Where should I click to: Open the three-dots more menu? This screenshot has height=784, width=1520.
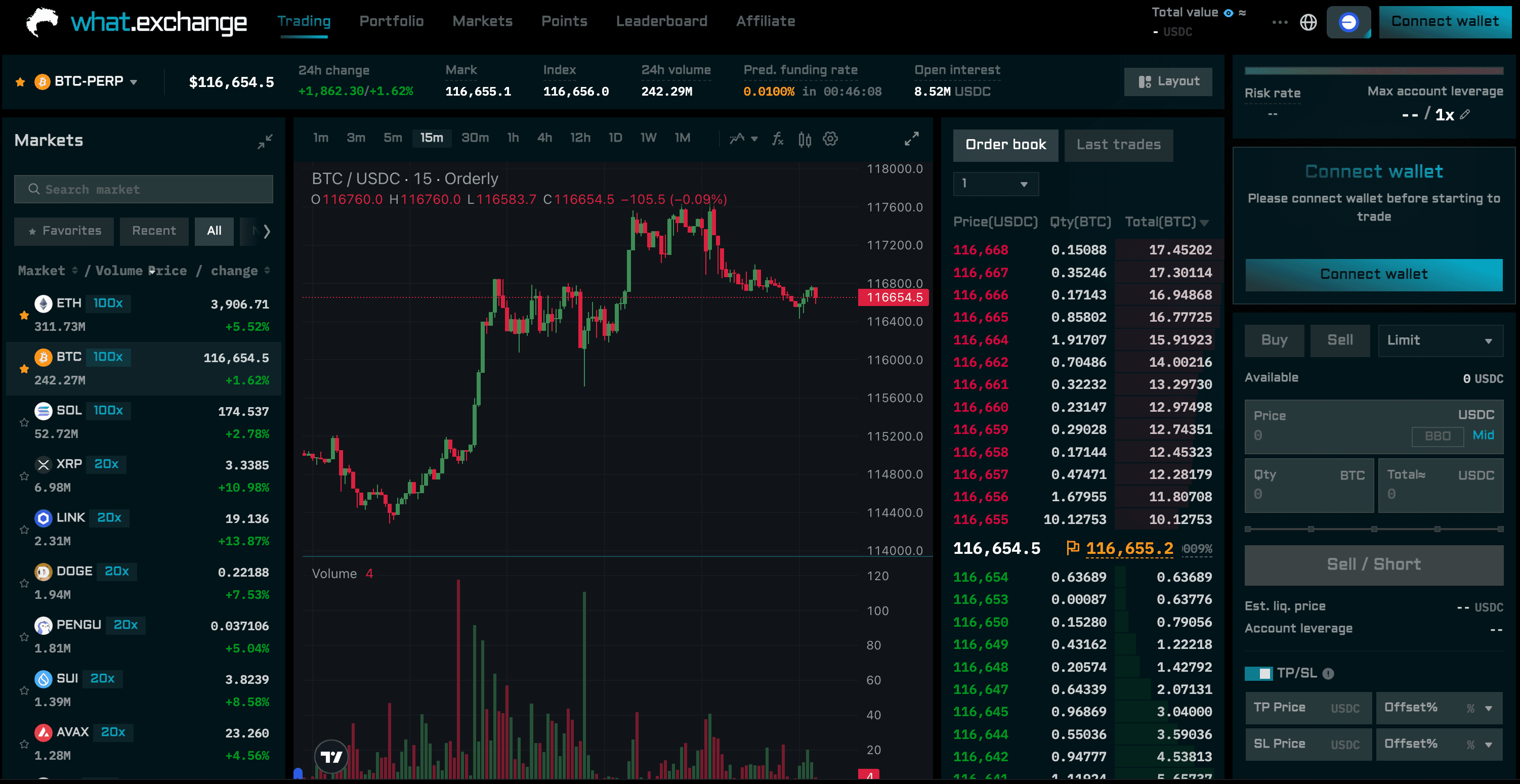pyautogui.click(x=1279, y=22)
